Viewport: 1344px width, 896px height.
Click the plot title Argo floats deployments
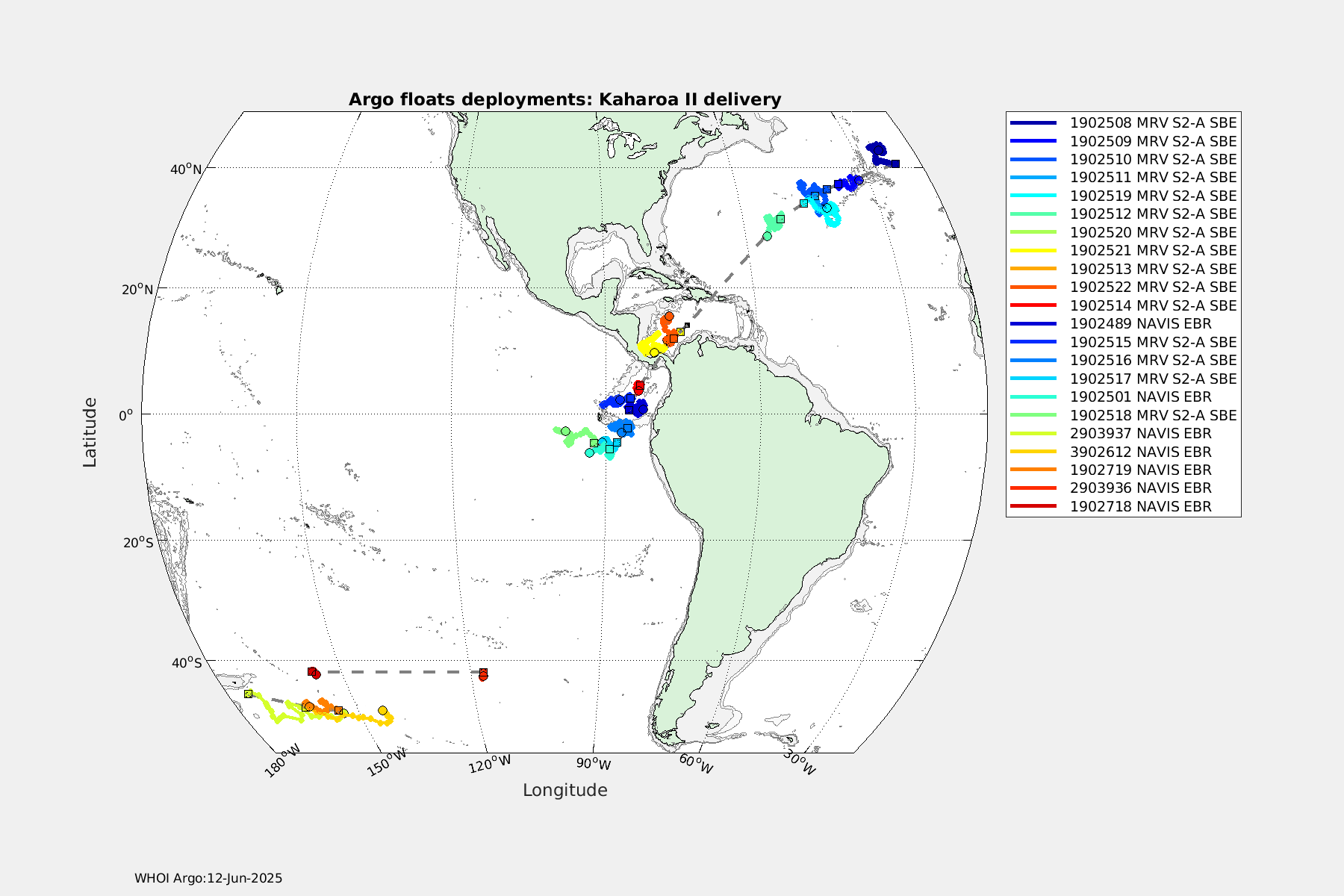565,99
